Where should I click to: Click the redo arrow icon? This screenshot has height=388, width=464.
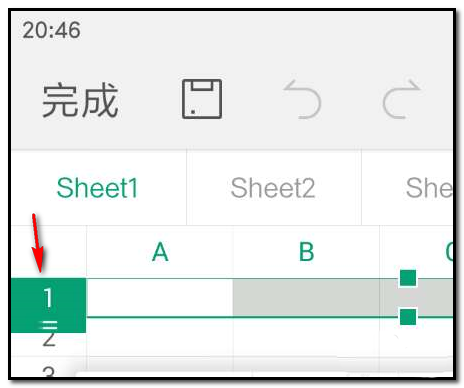[401, 99]
